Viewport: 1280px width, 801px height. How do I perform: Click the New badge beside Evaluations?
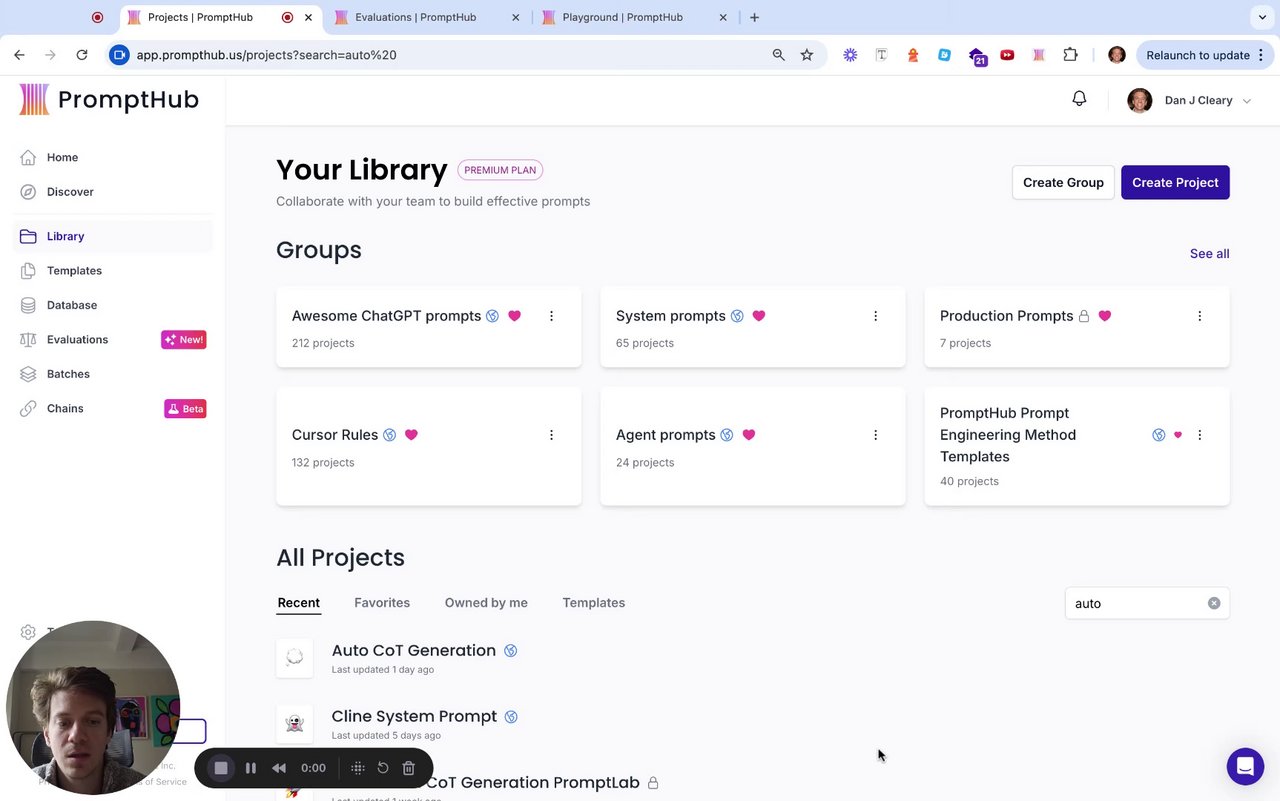183,340
